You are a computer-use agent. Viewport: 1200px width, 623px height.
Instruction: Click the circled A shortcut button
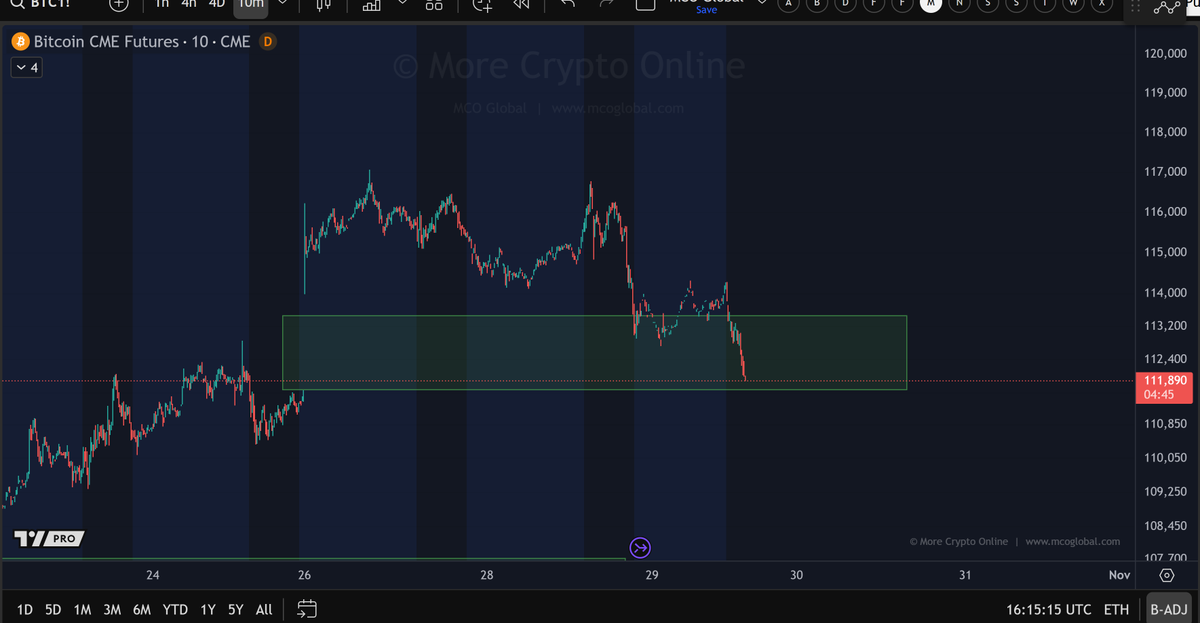click(788, 4)
